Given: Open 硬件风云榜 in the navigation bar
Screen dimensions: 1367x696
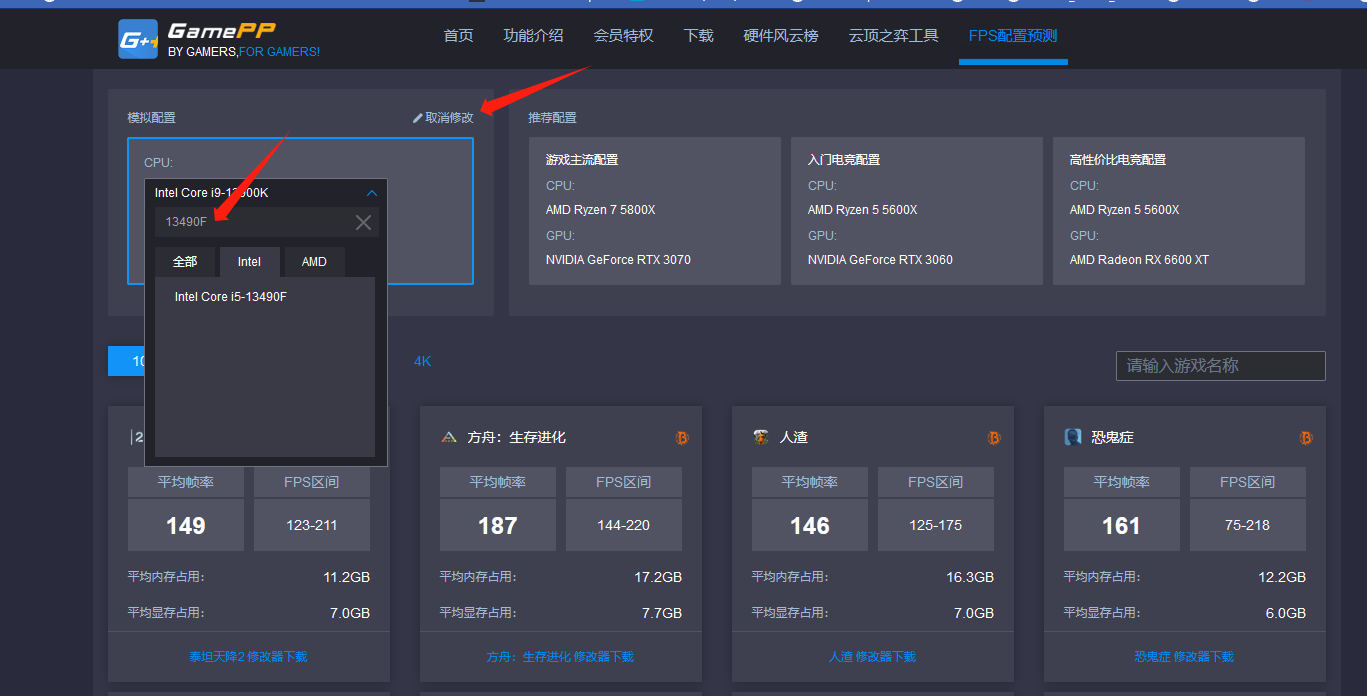Looking at the screenshot, I should (x=781, y=36).
